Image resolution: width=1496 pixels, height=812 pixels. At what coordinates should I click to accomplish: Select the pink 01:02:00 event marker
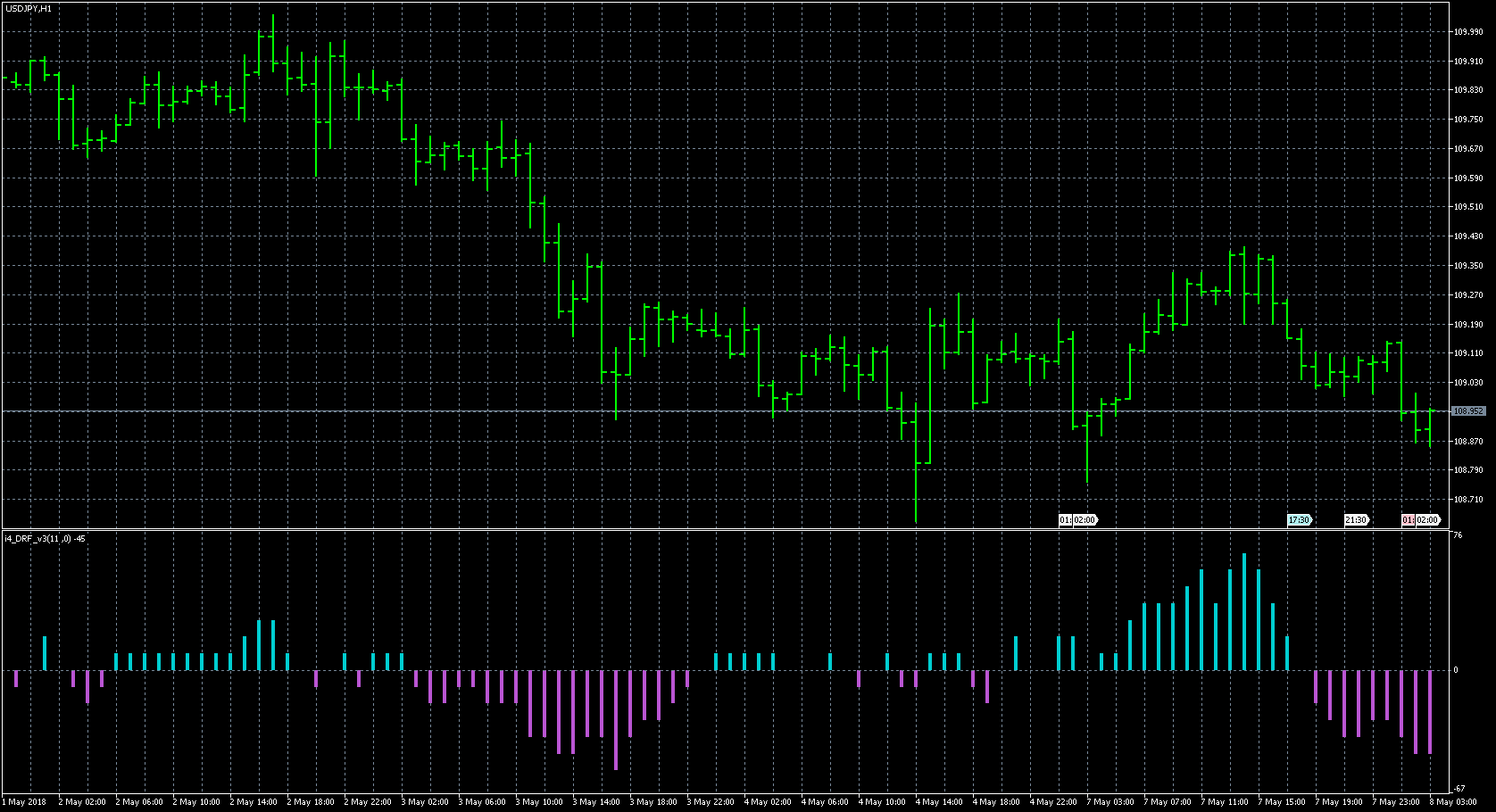click(x=1421, y=519)
